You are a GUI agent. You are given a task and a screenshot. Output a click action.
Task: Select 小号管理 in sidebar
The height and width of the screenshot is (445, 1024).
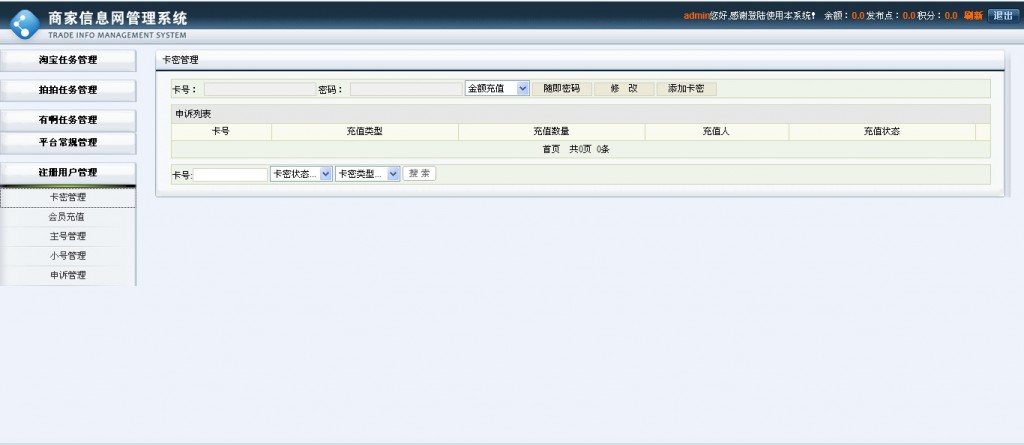click(x=68, y=256)
